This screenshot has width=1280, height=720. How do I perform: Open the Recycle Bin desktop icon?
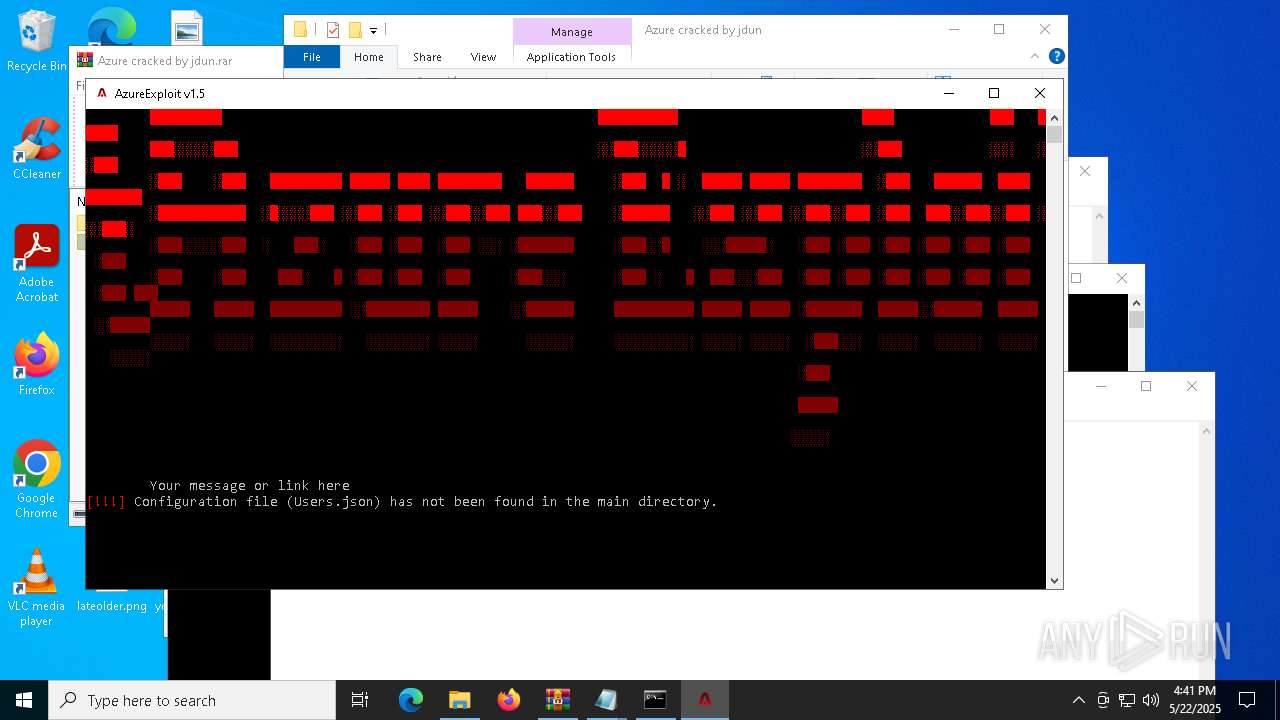pos(36,42)
